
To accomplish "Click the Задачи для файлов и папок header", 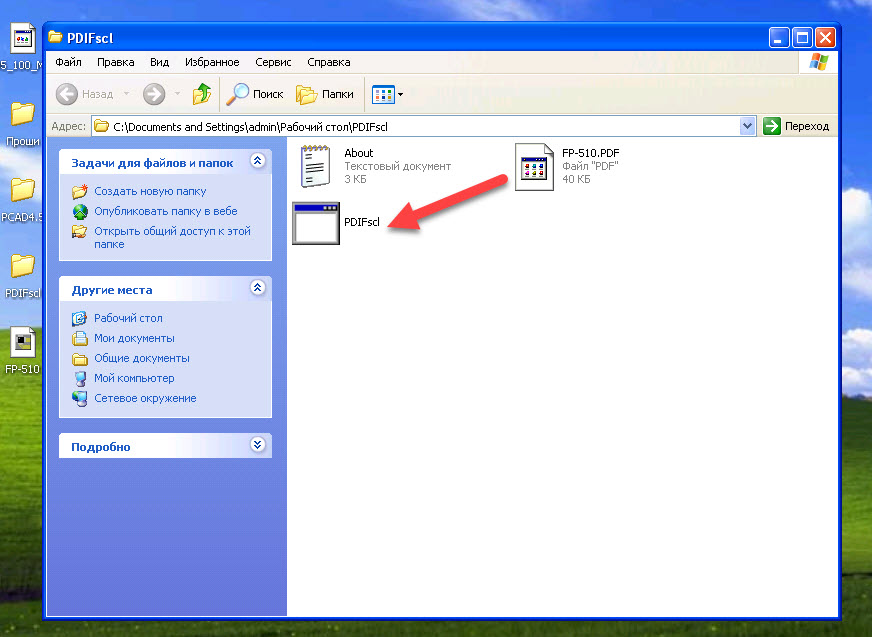I will [152, 163].
